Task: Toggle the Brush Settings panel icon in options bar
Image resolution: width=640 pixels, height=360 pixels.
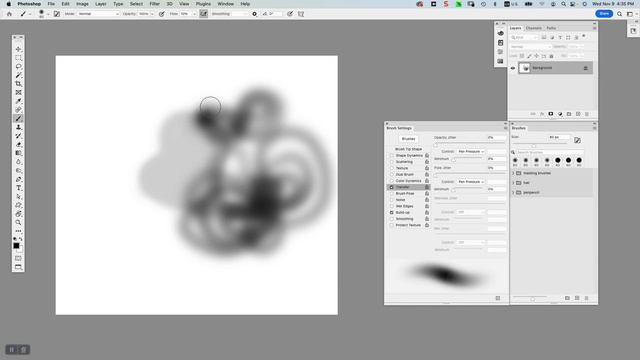Action: click(x=57, y=14)
